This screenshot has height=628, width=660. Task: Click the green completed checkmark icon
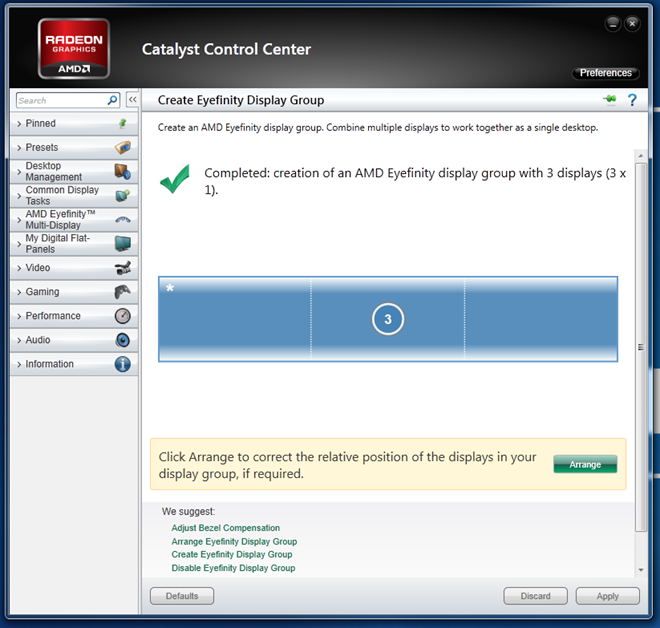click(x=175, y=179)
